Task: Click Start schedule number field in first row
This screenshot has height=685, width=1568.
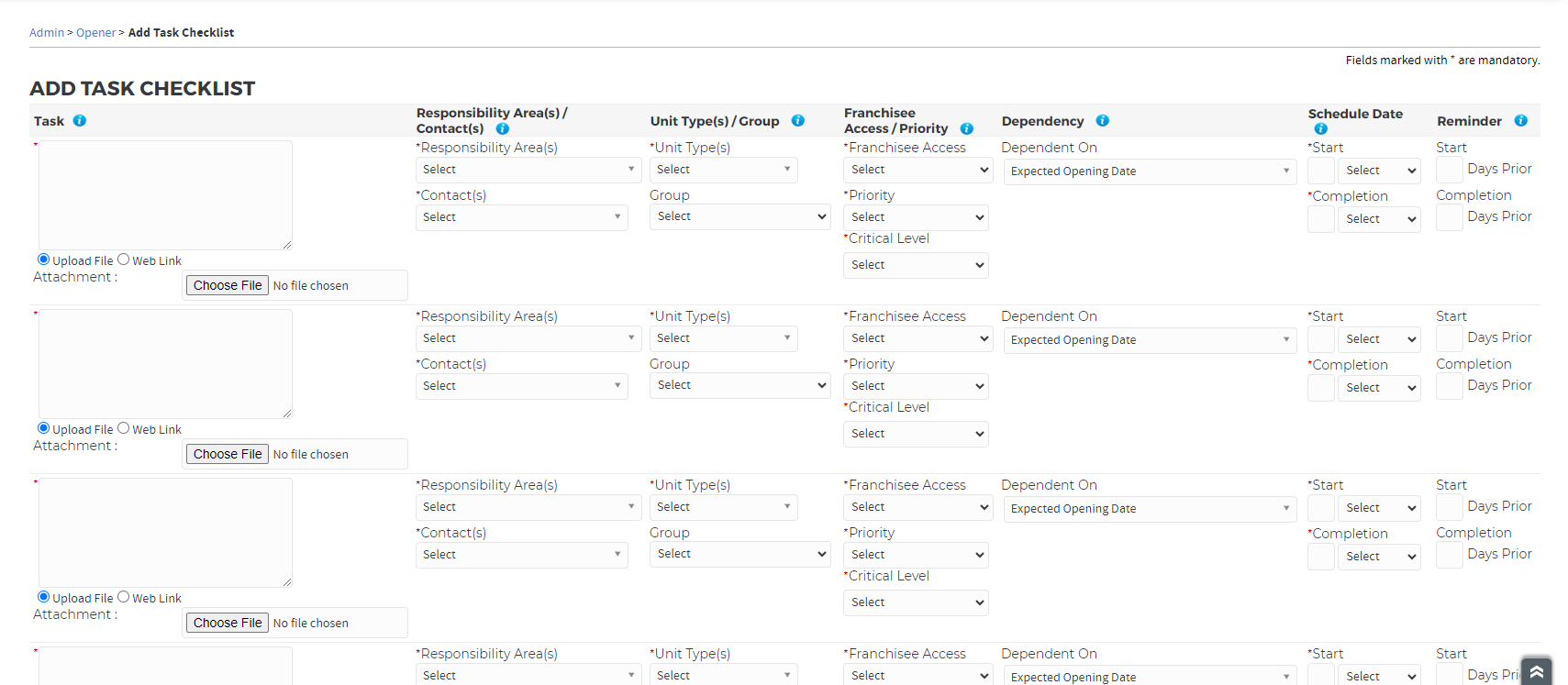Action: (1321, 171)
